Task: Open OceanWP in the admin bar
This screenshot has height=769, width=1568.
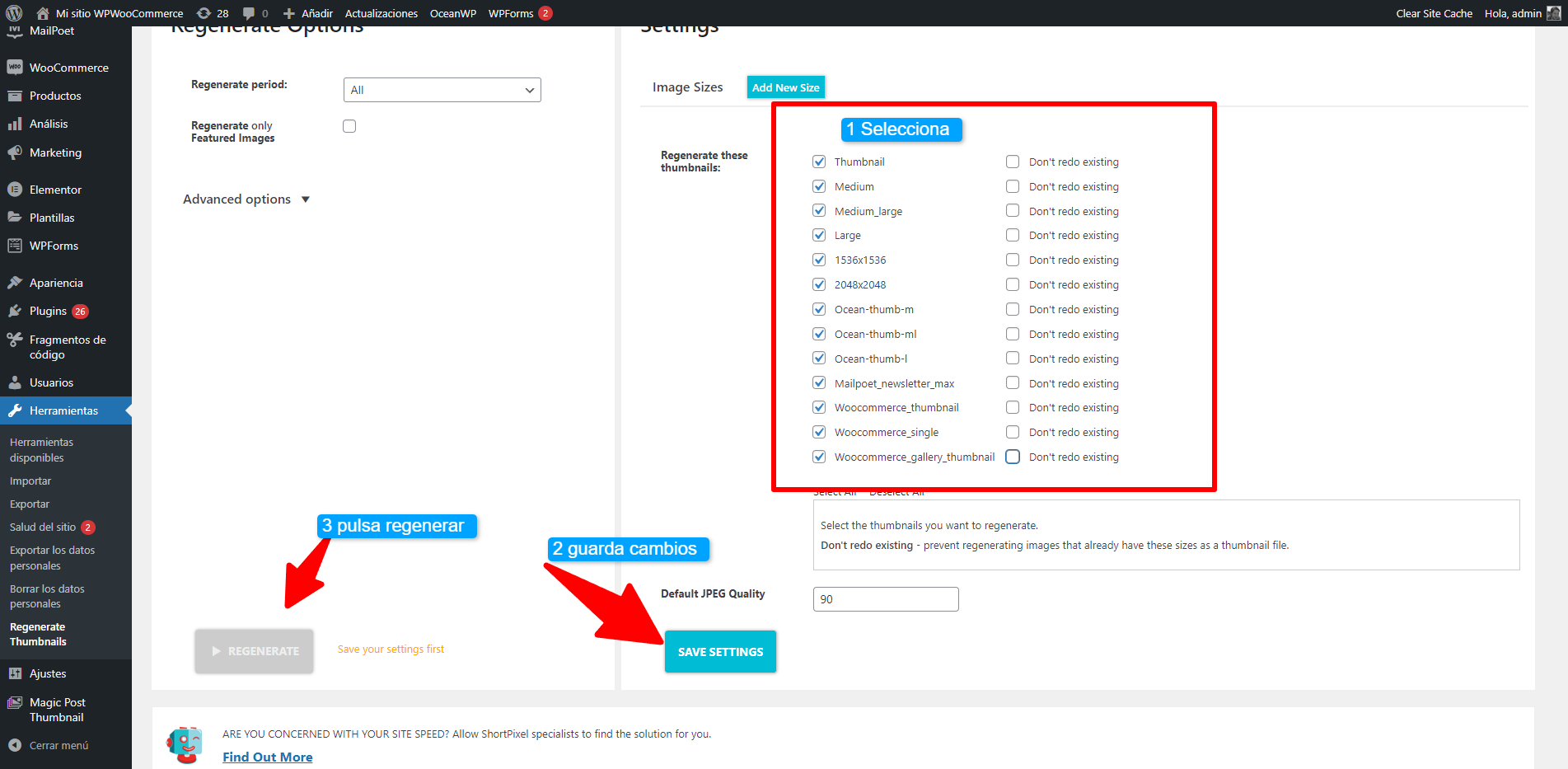Action: [x=453, y=13]
